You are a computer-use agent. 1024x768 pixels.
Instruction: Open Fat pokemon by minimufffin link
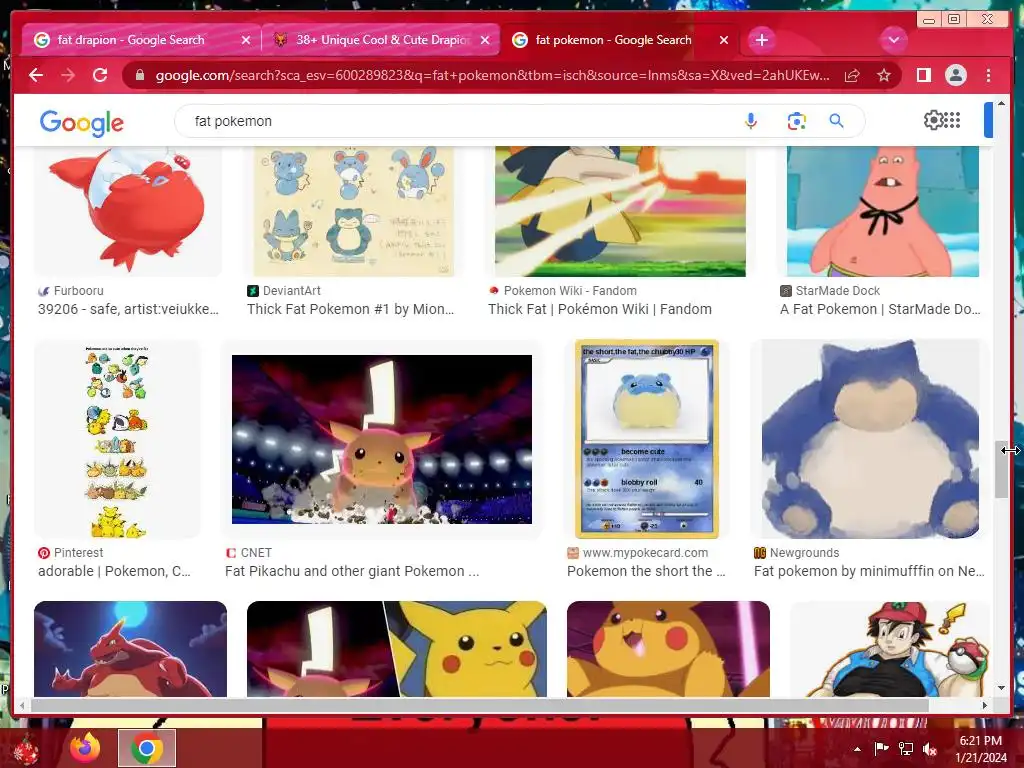pyautogui.click(x=869, y=571)
